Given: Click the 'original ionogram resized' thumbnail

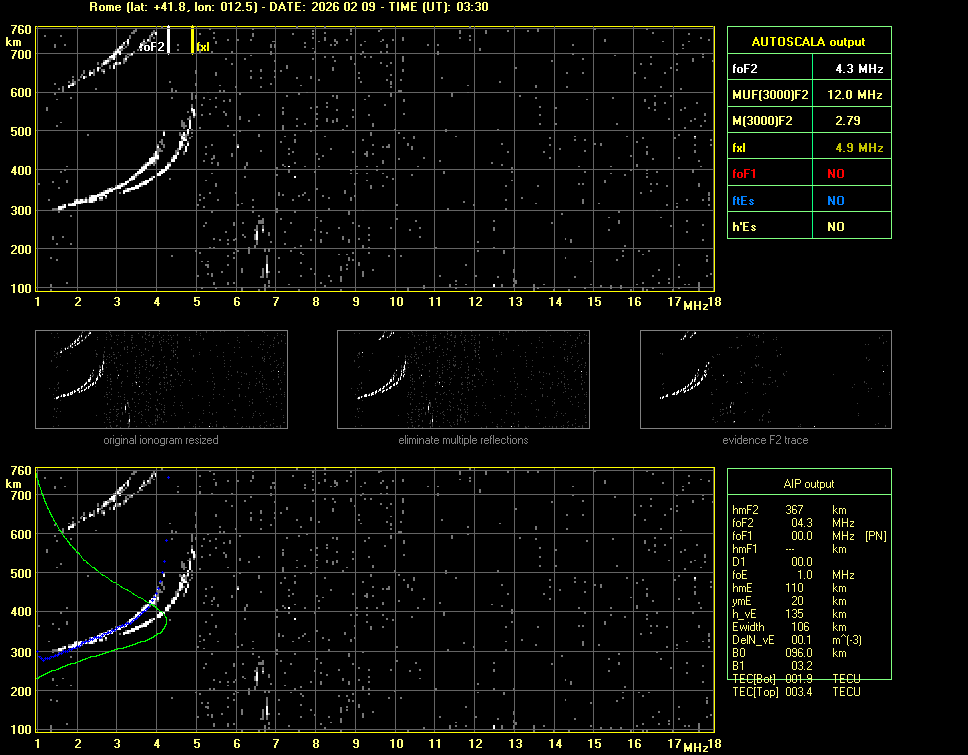Looking at the screenshot, I should click(x=161, y=379).
